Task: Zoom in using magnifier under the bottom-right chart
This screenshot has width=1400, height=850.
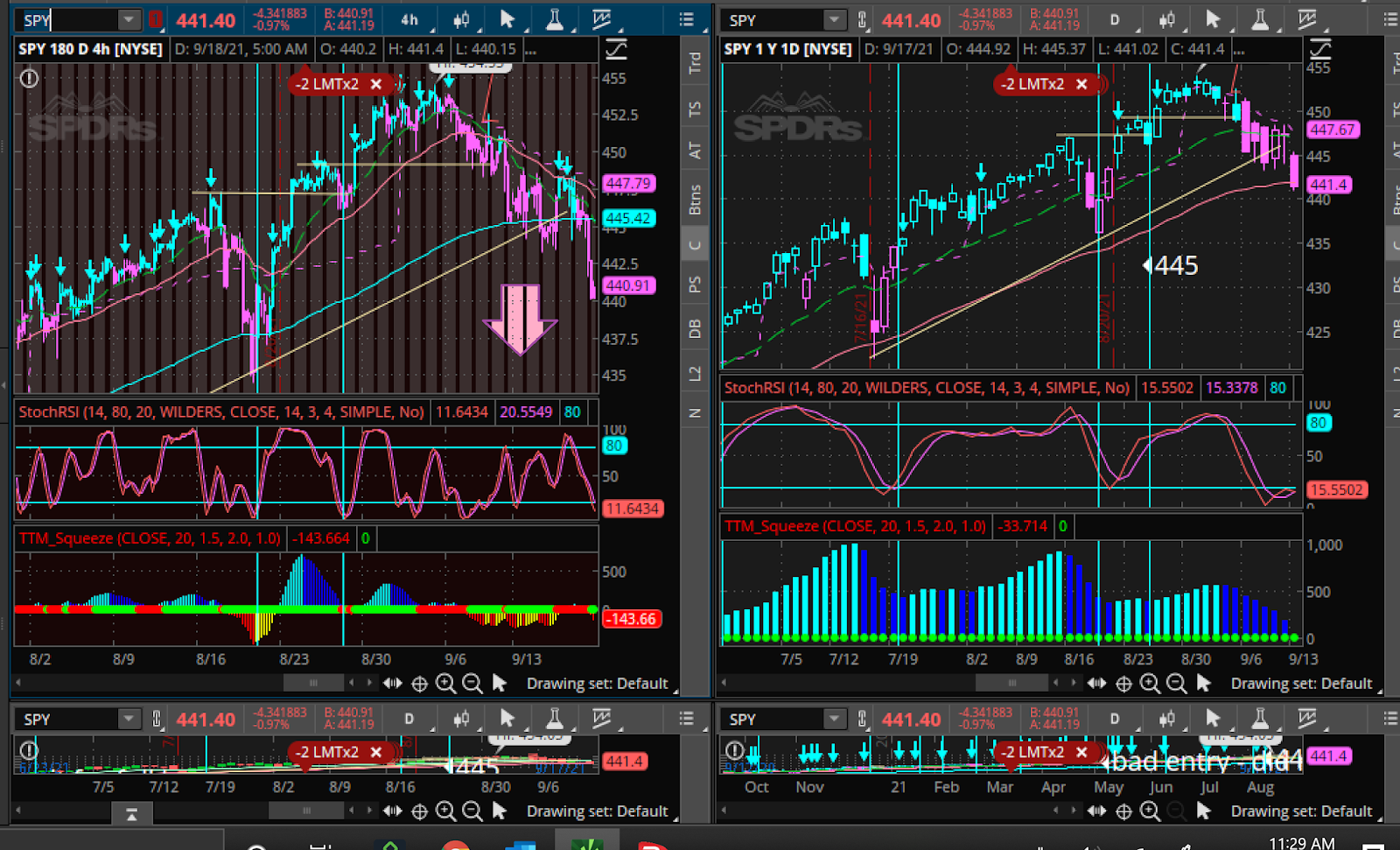Action: click(1150, 811)
